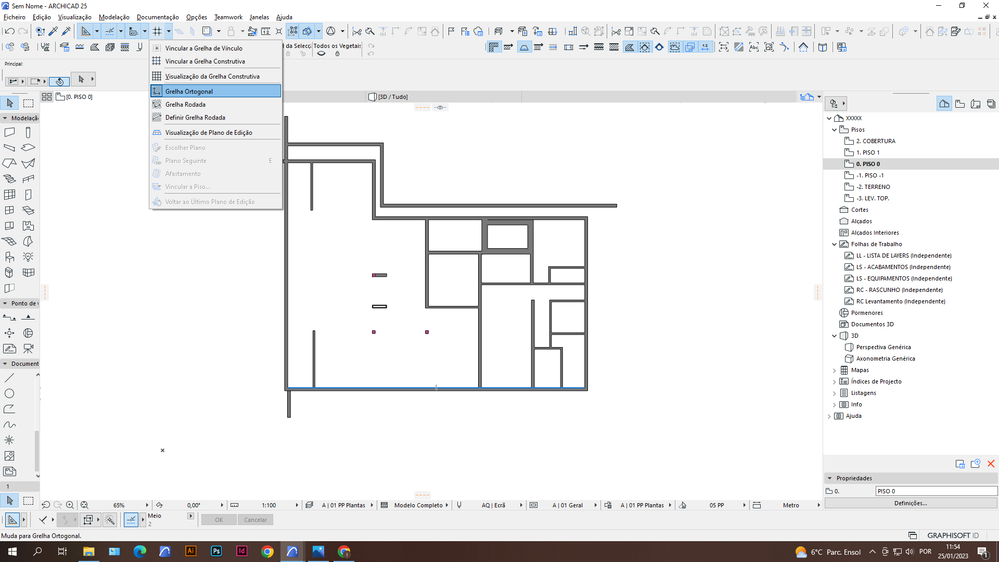The height and width of the screenshot is (562, 999).
Task: Delete with red X icon above Propriedades
Action: coord(991,464)
